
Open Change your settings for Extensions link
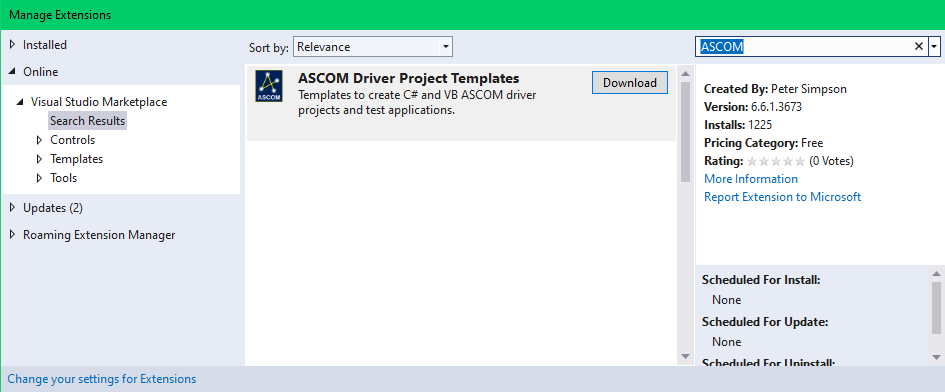(102, 379)
